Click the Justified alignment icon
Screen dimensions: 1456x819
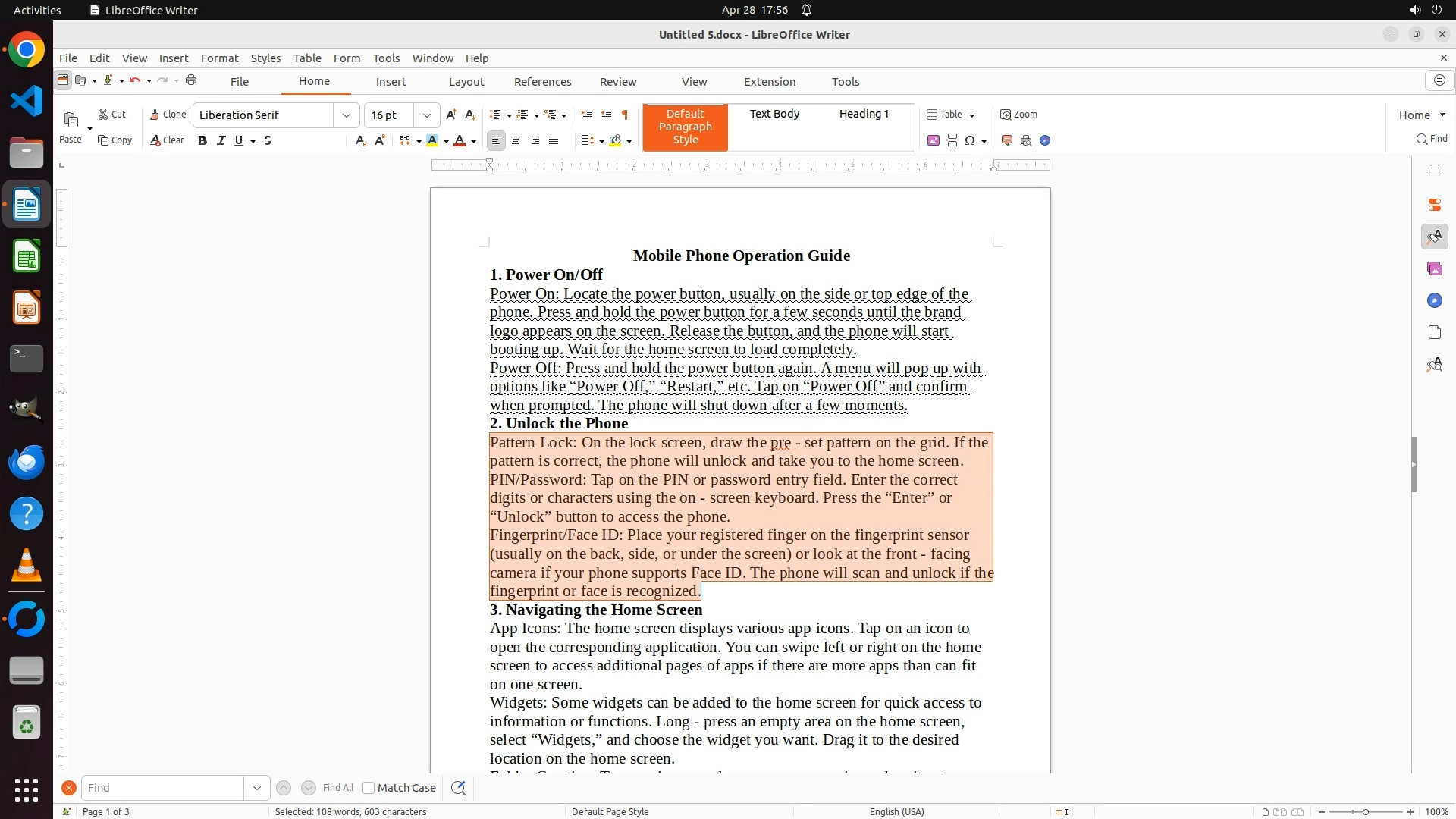click(554, 140)
